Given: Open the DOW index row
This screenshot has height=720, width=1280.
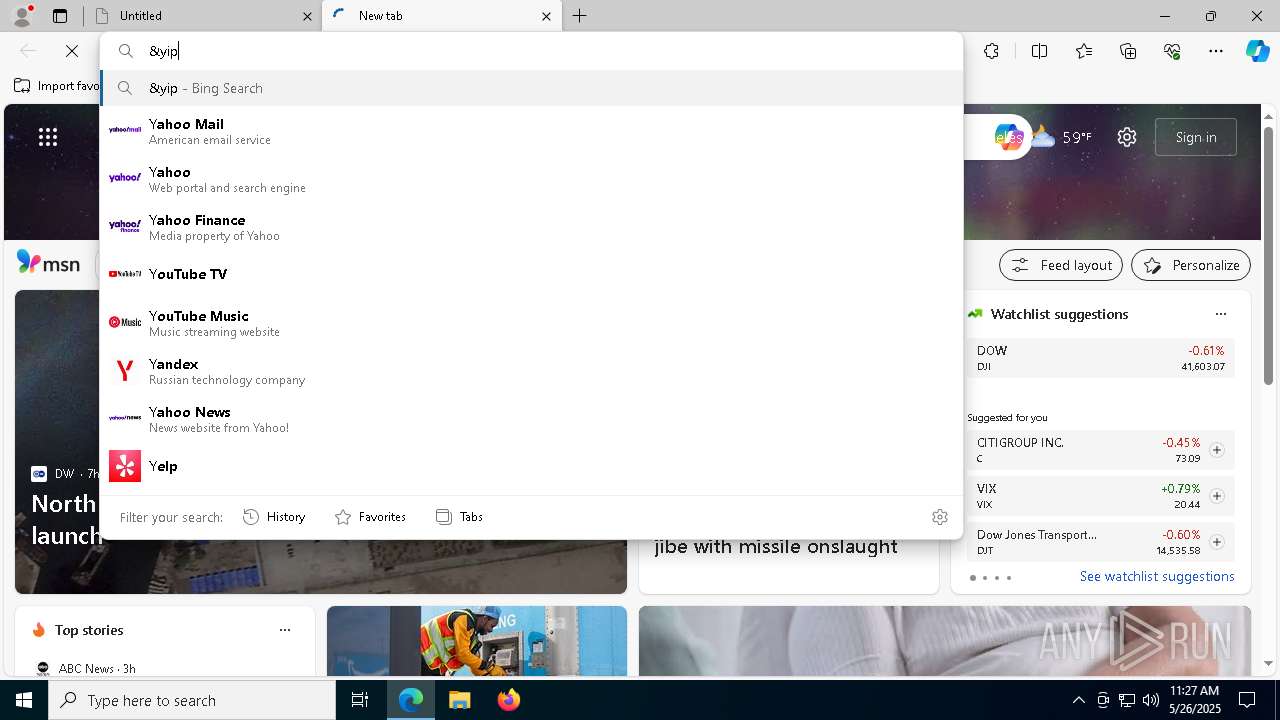Looking at the screenshot, I should [1100, 358].
